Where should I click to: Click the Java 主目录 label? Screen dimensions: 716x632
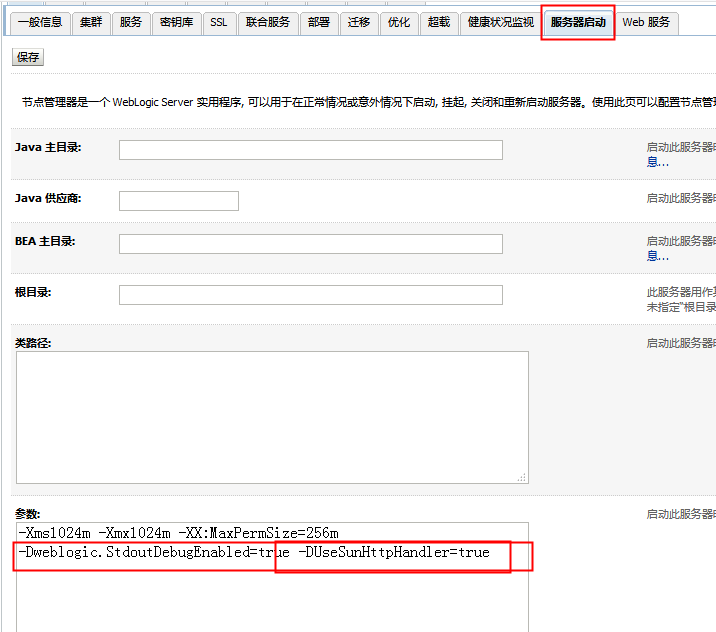point(48,147)
